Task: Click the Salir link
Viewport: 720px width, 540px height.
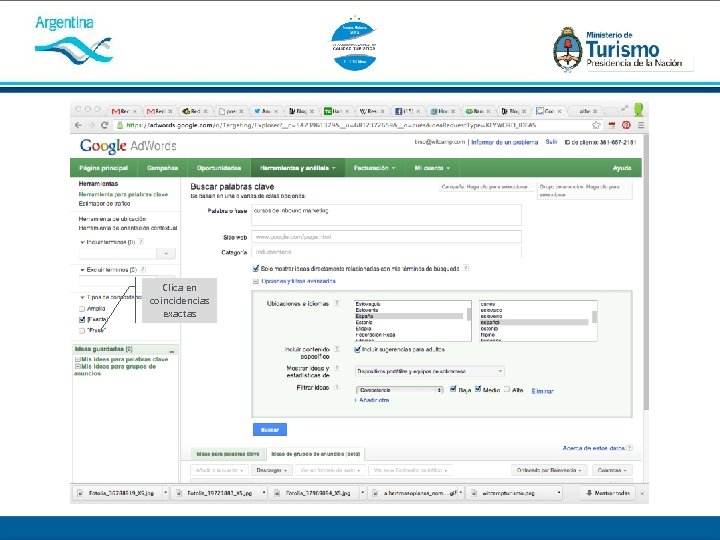Action: (551, 142)
